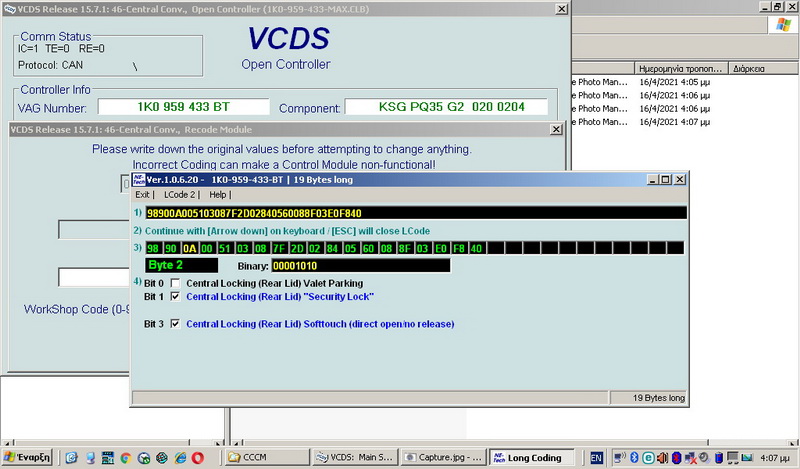Viewport: 800px width, 469px height.
Task: Close the Recode Module window
Action: [x=556, y=130]
